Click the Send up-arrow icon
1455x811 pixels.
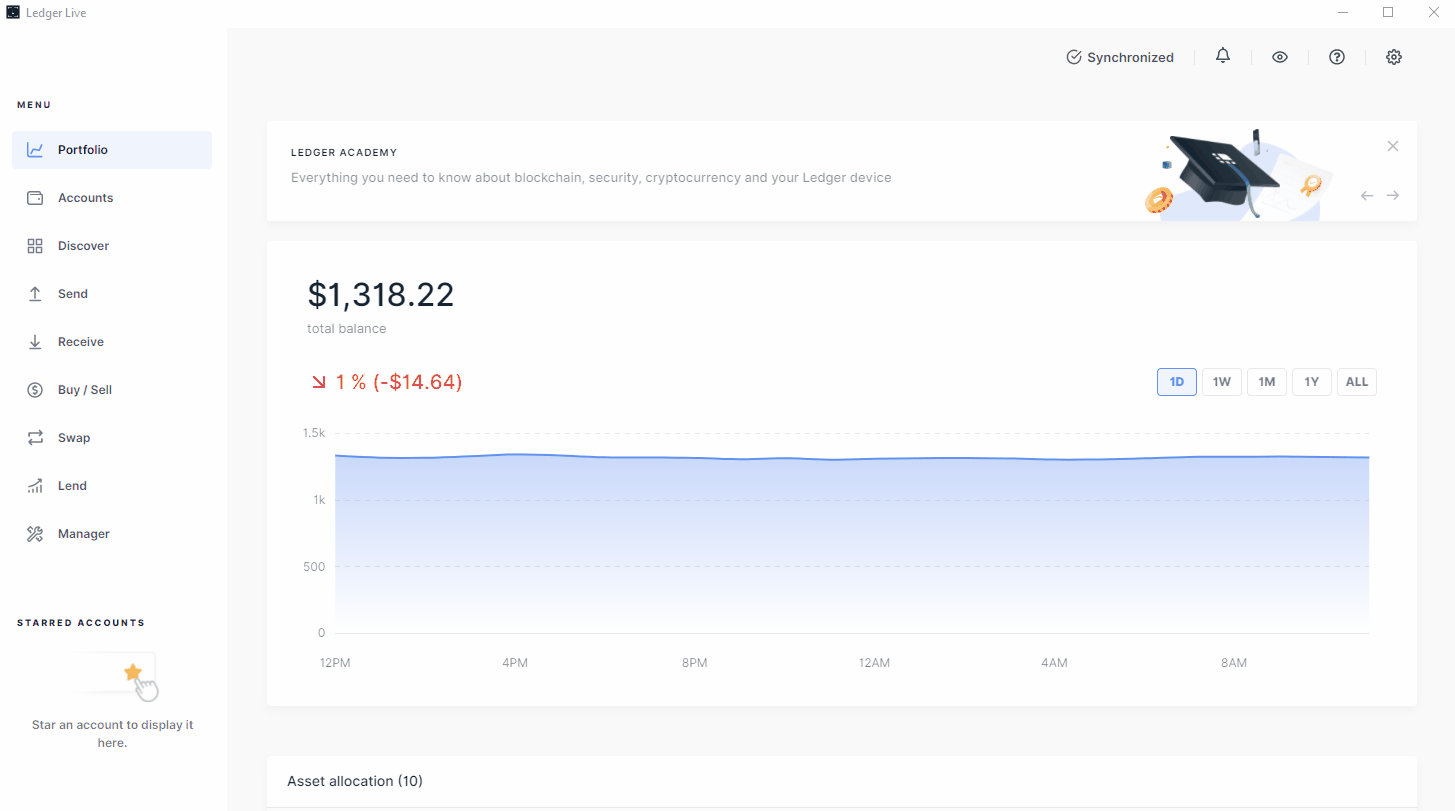click(35, 294)
